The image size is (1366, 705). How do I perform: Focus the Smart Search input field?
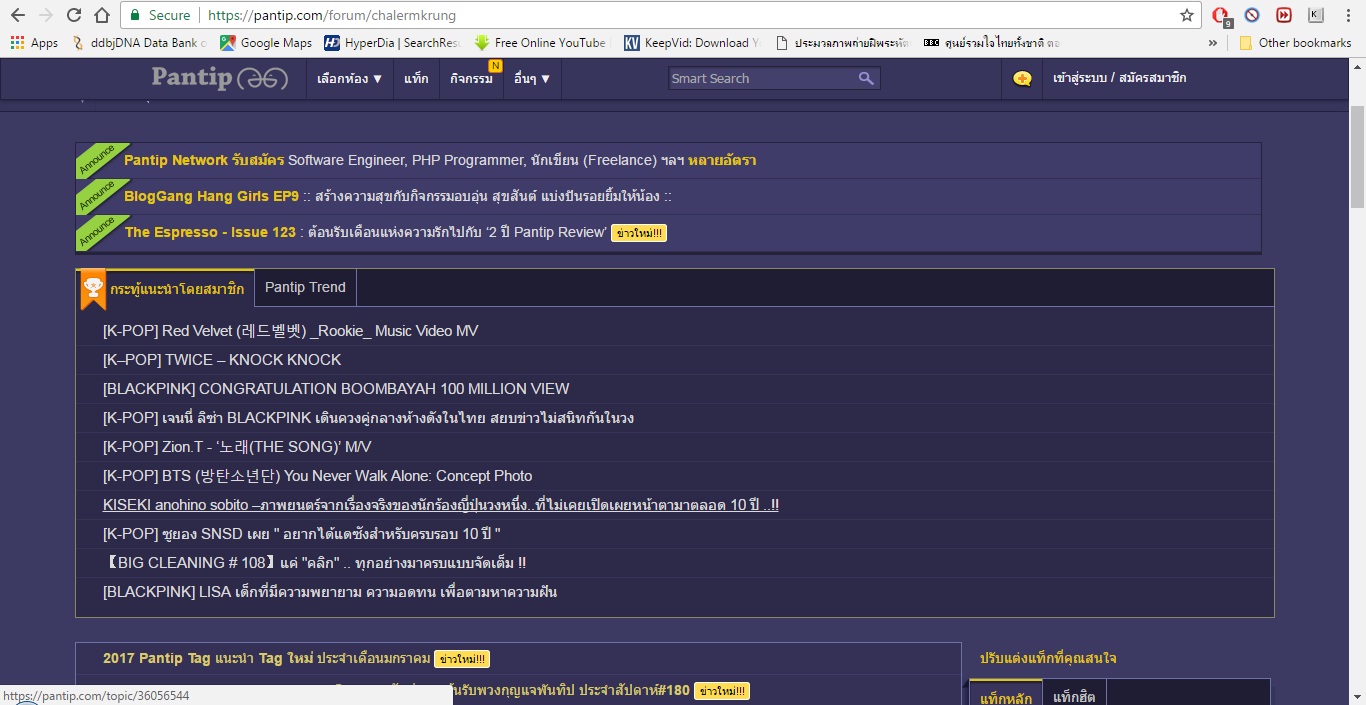tap(763, 78)
